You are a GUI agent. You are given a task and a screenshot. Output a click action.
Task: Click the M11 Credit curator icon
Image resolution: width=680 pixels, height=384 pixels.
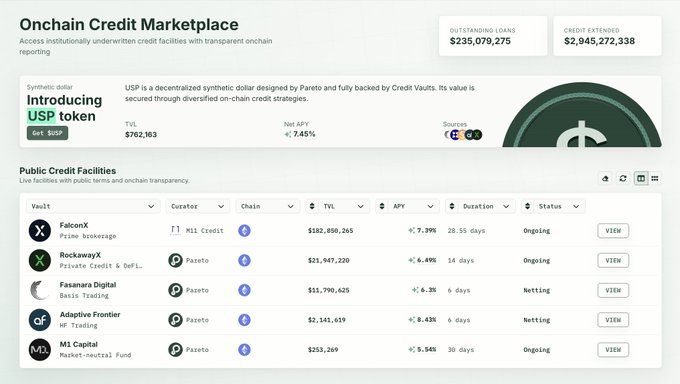coord(175,230)
